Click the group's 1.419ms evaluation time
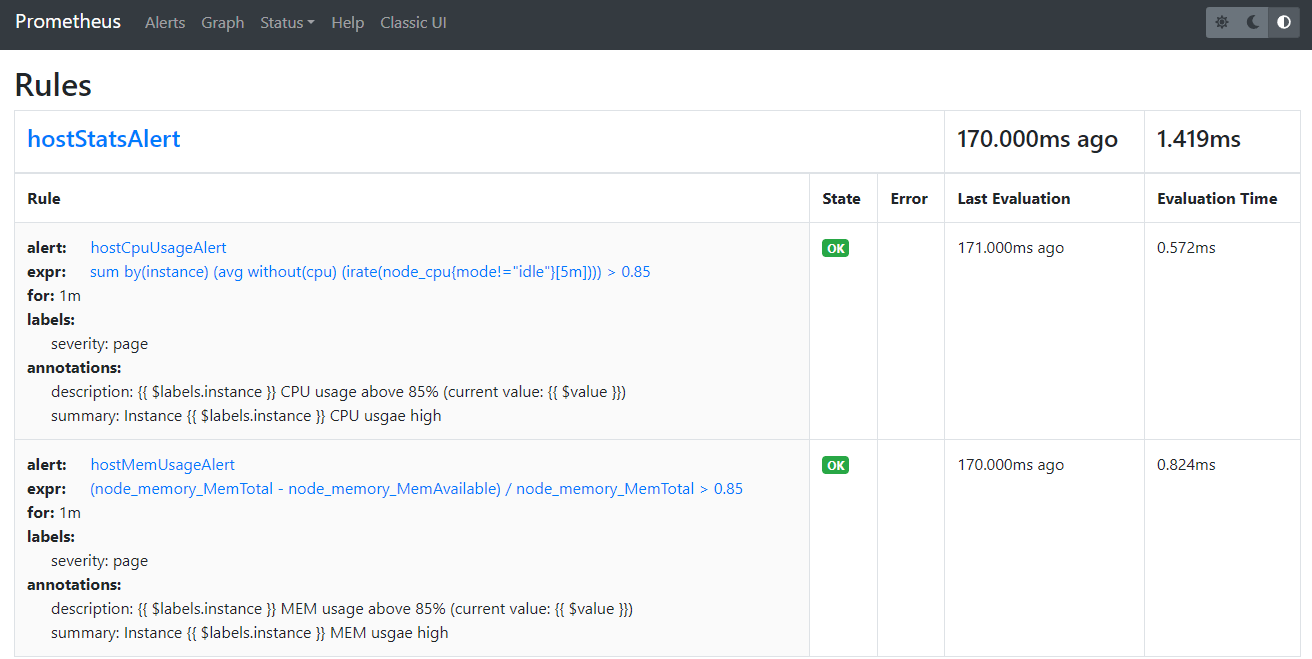Image resolution: width=1312 pixels, height=659 pixels. pyautogui.click(x=1198, y=140)
